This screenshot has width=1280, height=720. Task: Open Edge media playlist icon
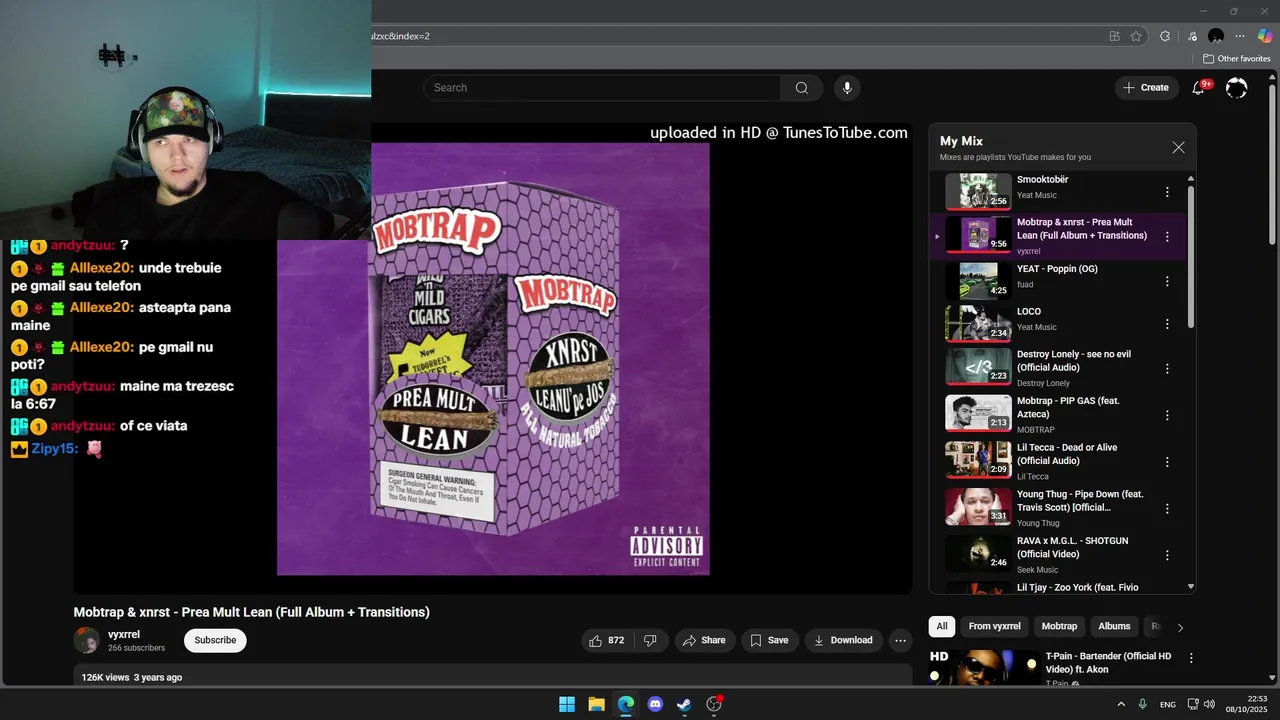click(1191, 36)
